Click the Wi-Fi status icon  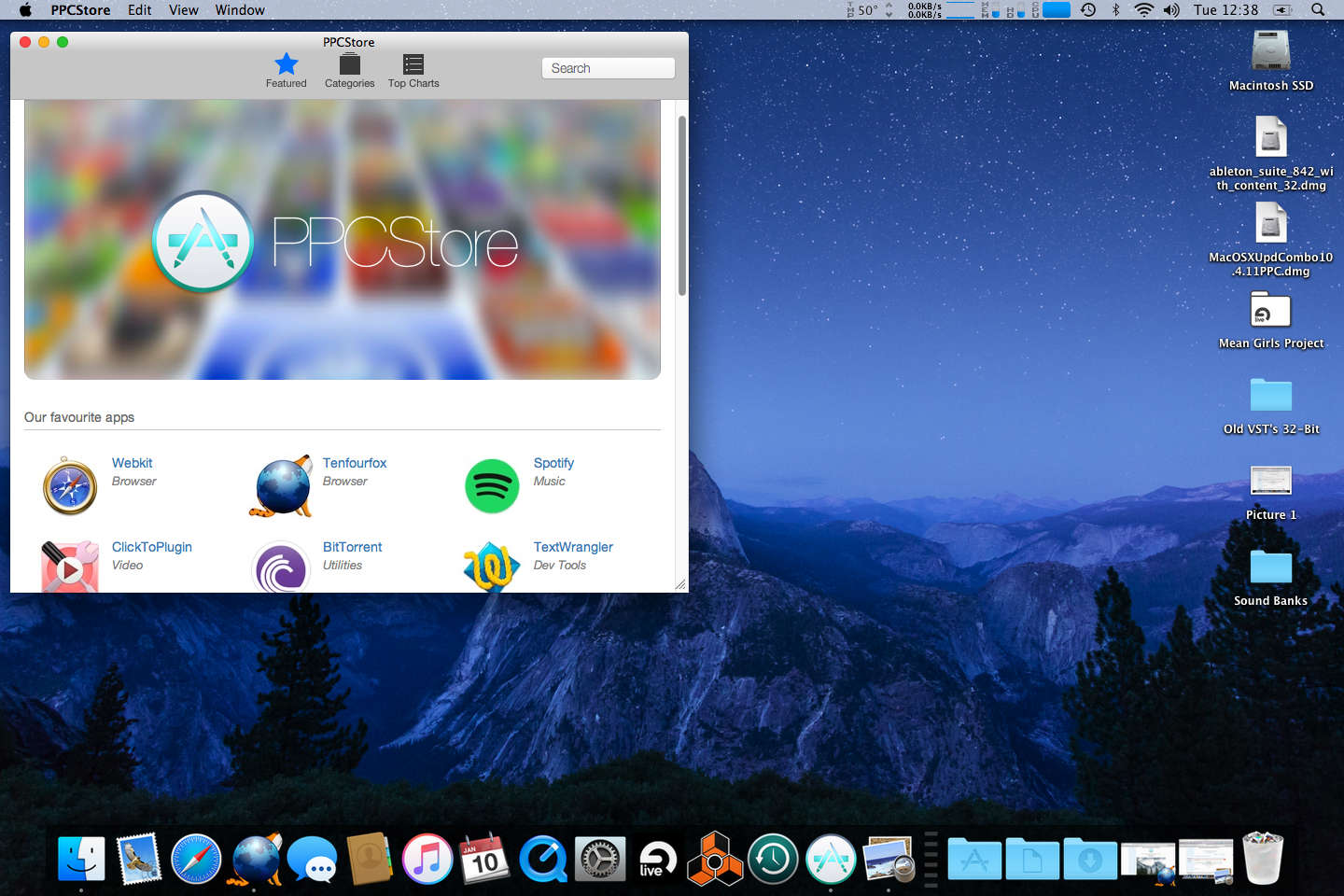pyautogui.click(x=1144, y=9)
